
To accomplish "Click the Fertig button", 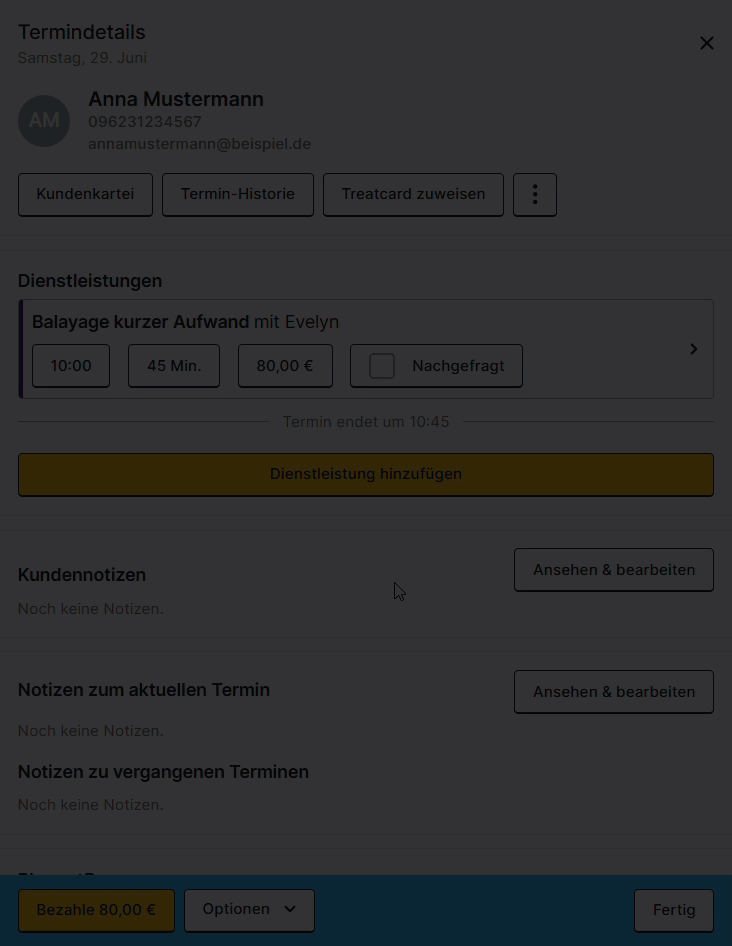I will click(673, 910).
